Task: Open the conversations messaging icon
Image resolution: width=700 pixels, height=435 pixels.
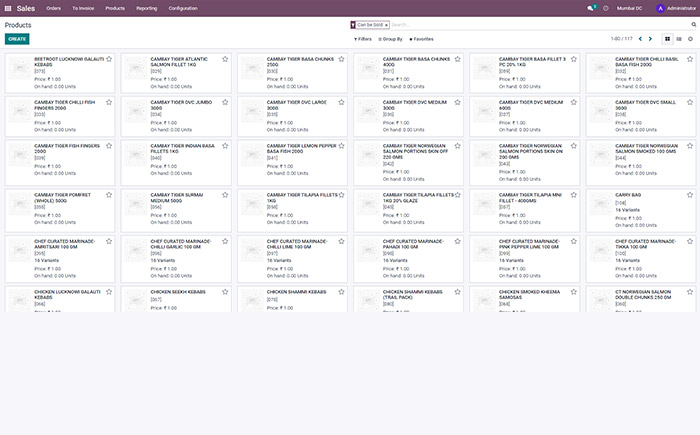Action: tap(592, 8)
